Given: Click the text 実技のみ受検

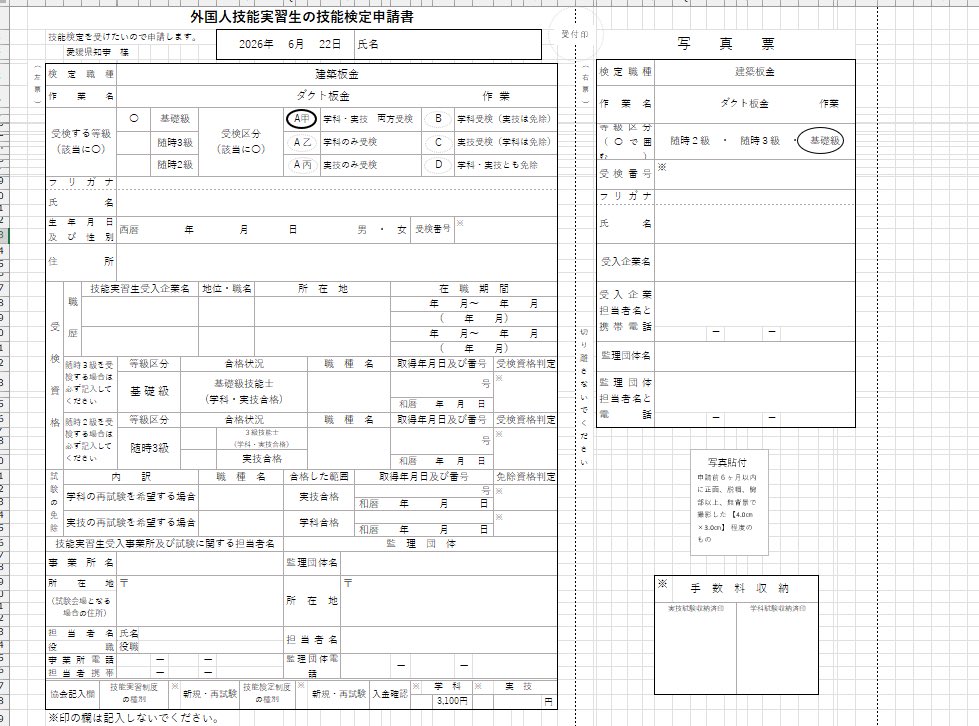Looking at the screenshot, I should click(x=350, y=165).
